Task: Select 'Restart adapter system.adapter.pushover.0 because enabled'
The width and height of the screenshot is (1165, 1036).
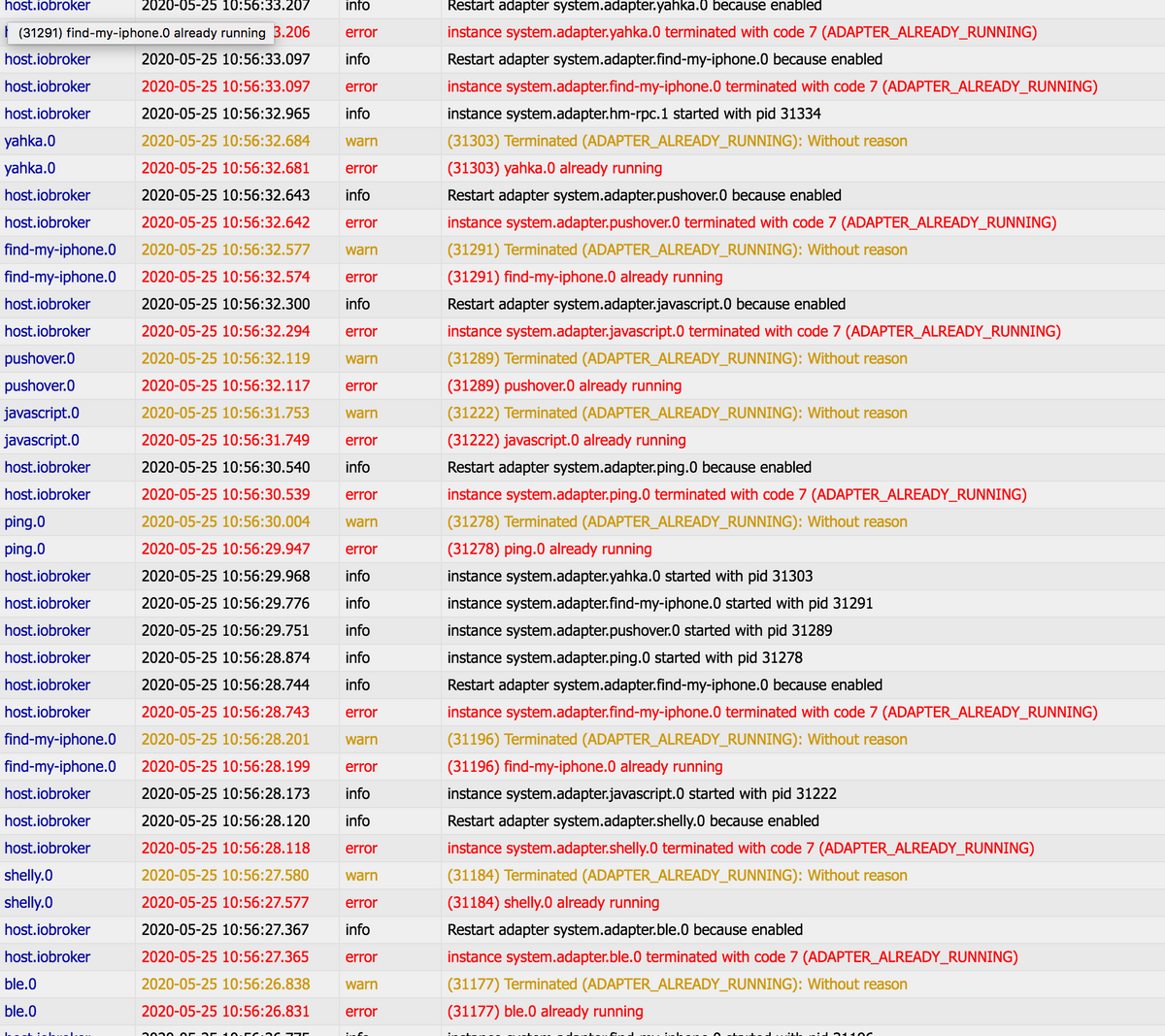Action: point(645,195)
